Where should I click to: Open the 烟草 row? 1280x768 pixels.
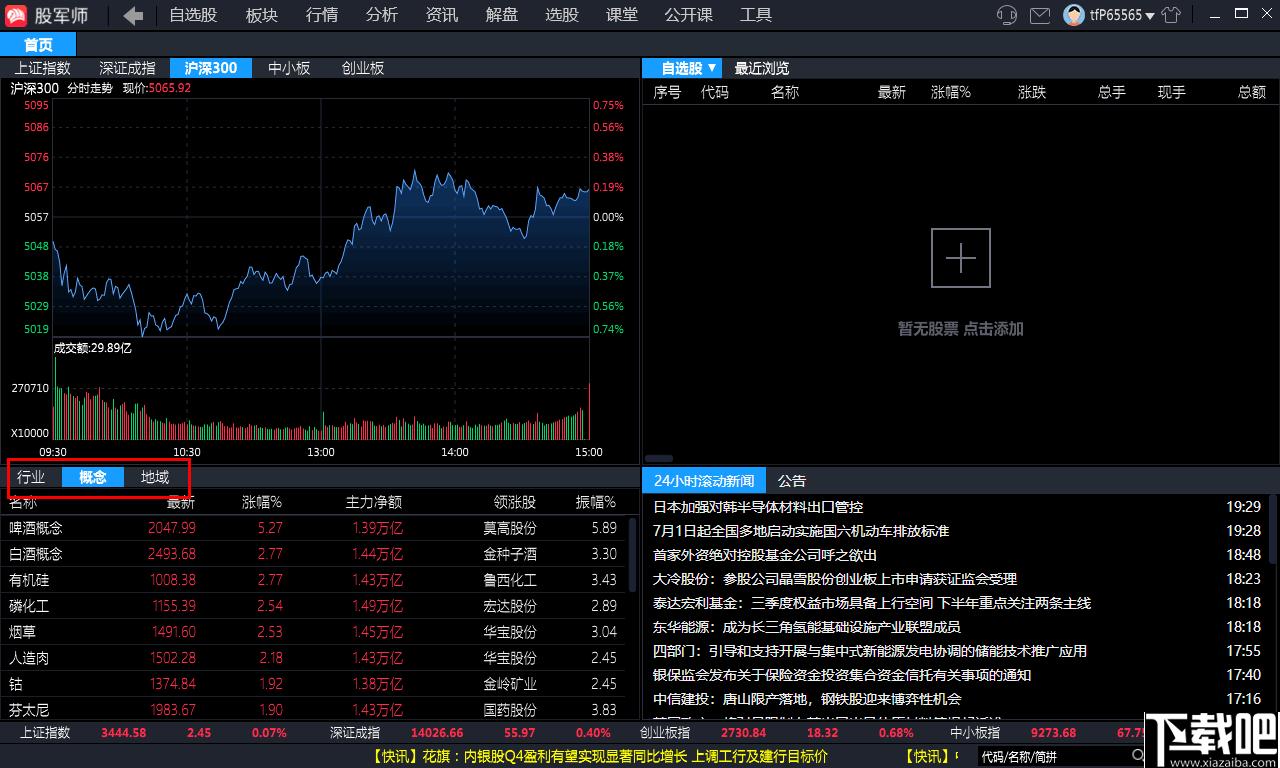313,632
